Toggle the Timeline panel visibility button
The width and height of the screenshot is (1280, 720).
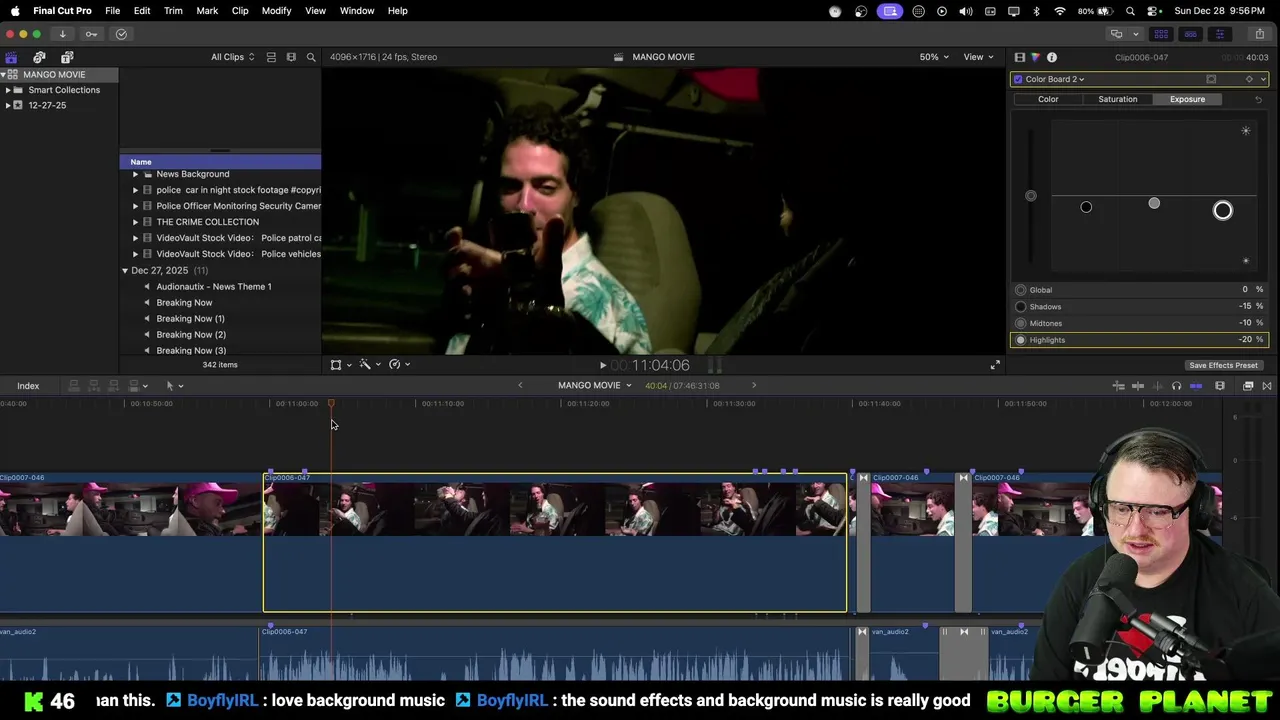point(1190,34)
